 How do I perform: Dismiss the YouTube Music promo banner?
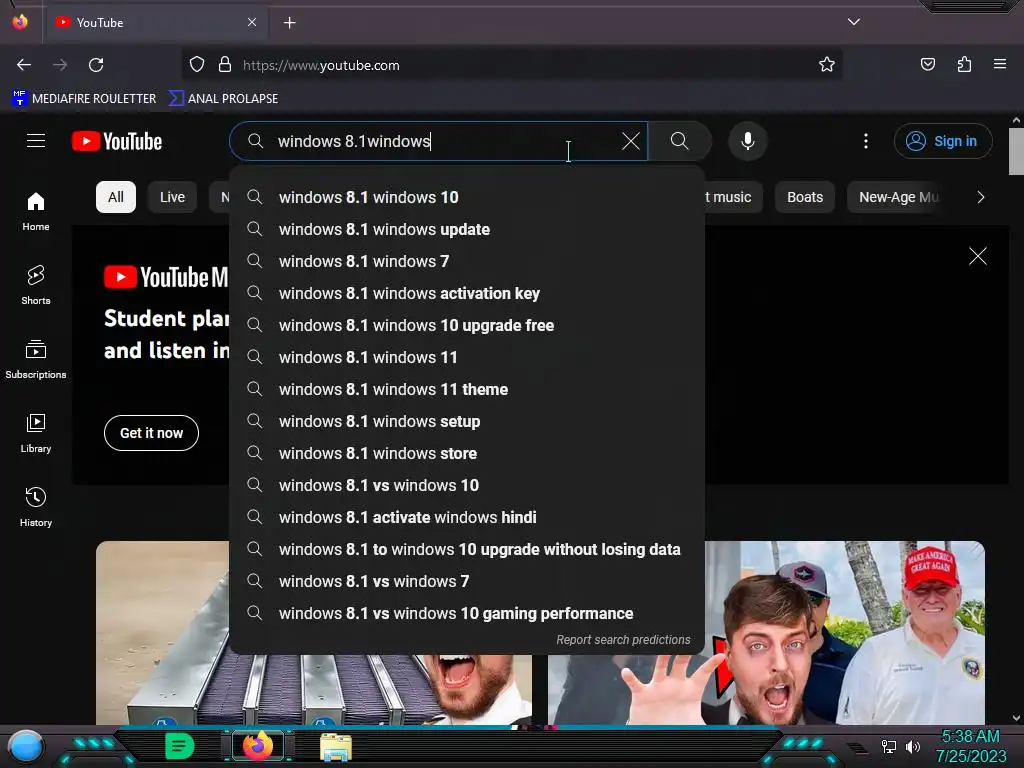coord(978,256)
